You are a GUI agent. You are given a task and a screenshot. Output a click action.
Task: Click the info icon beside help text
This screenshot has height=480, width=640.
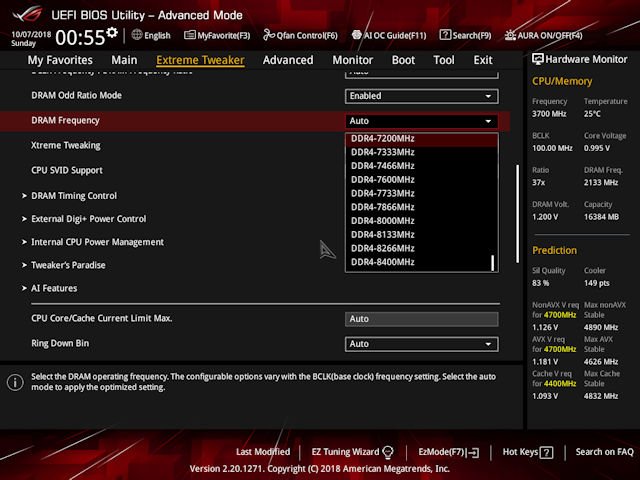tap(15, 382)
